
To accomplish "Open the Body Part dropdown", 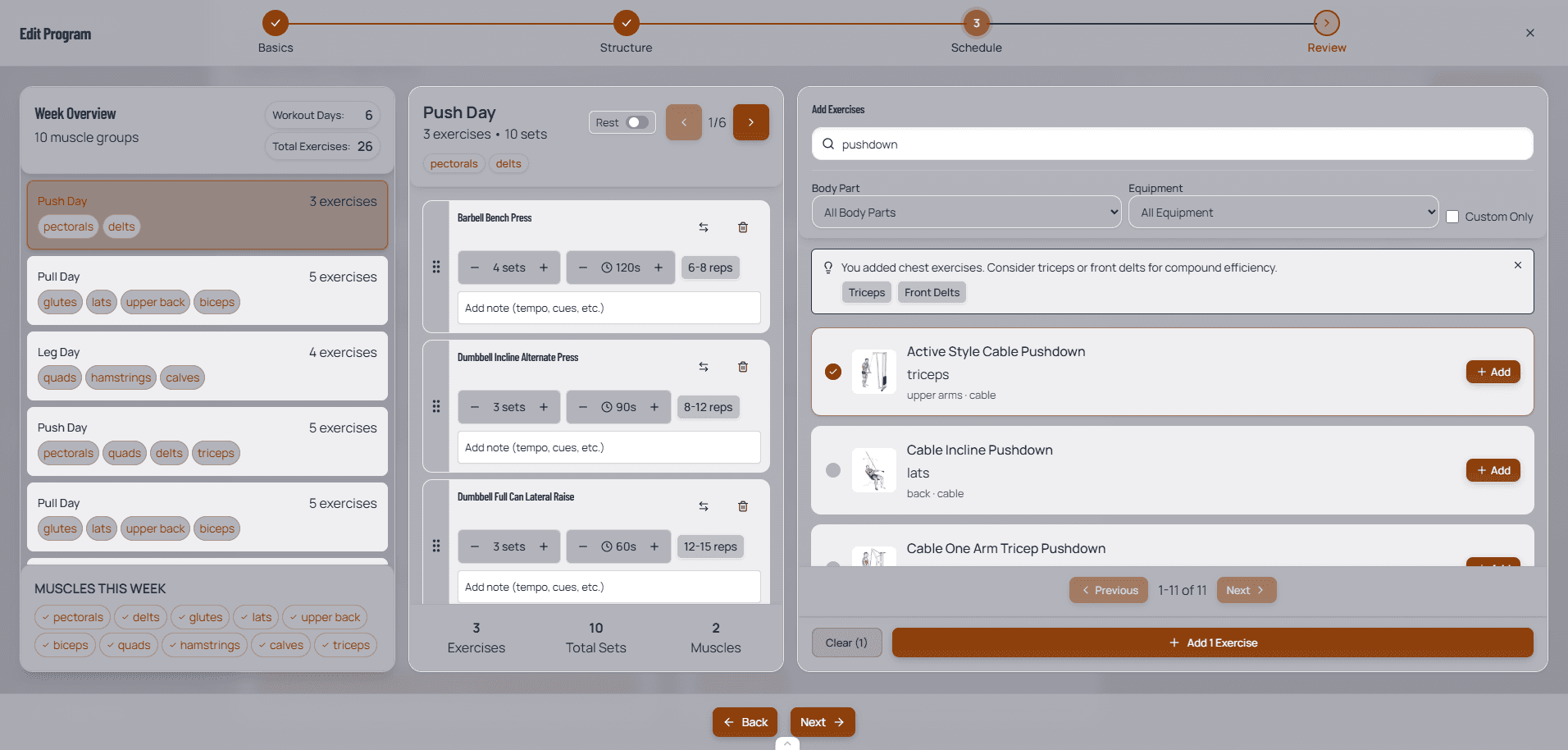I will [965, 212].
